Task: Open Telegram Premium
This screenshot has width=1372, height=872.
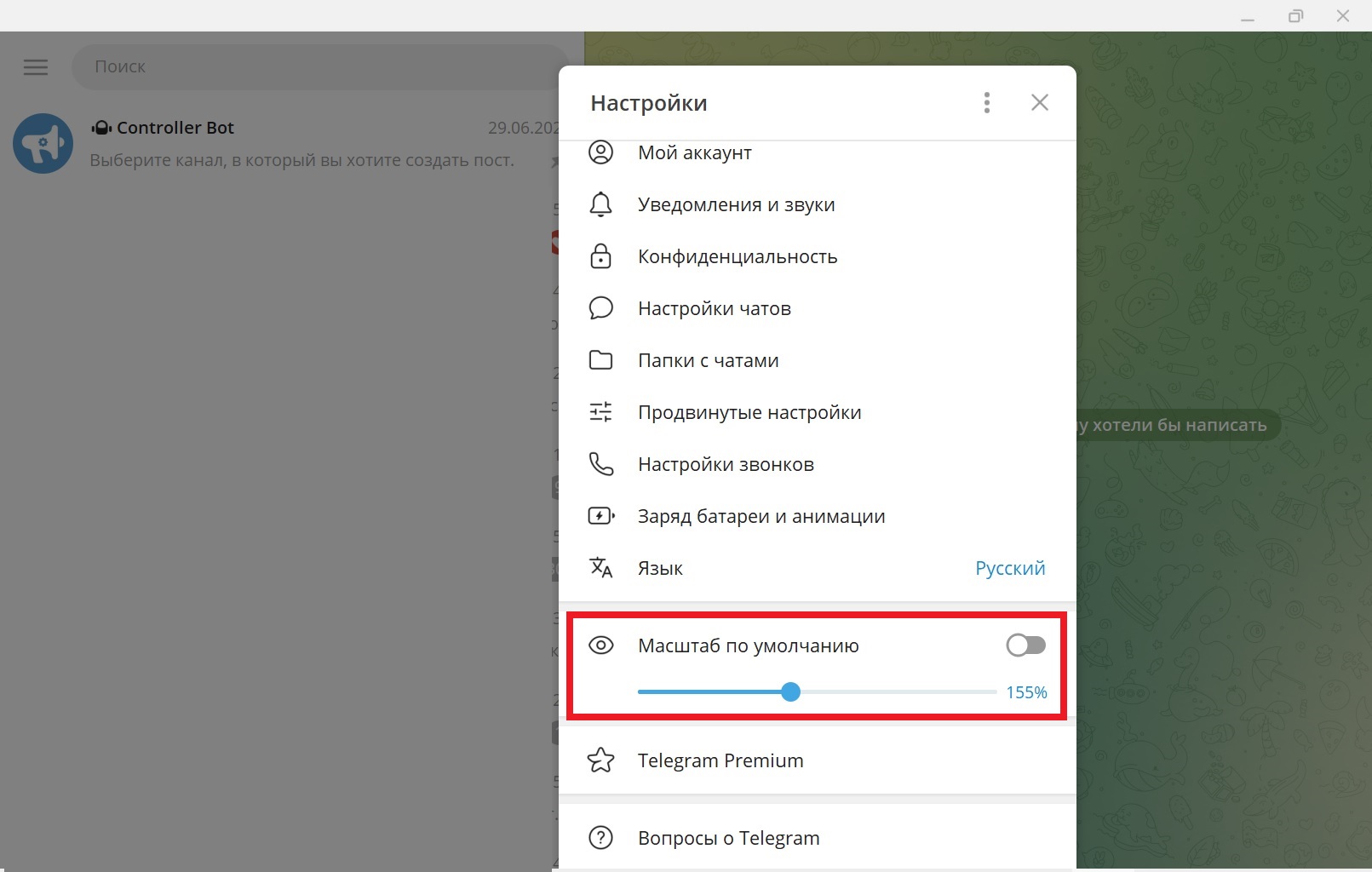Action: [x=818, y=760]
